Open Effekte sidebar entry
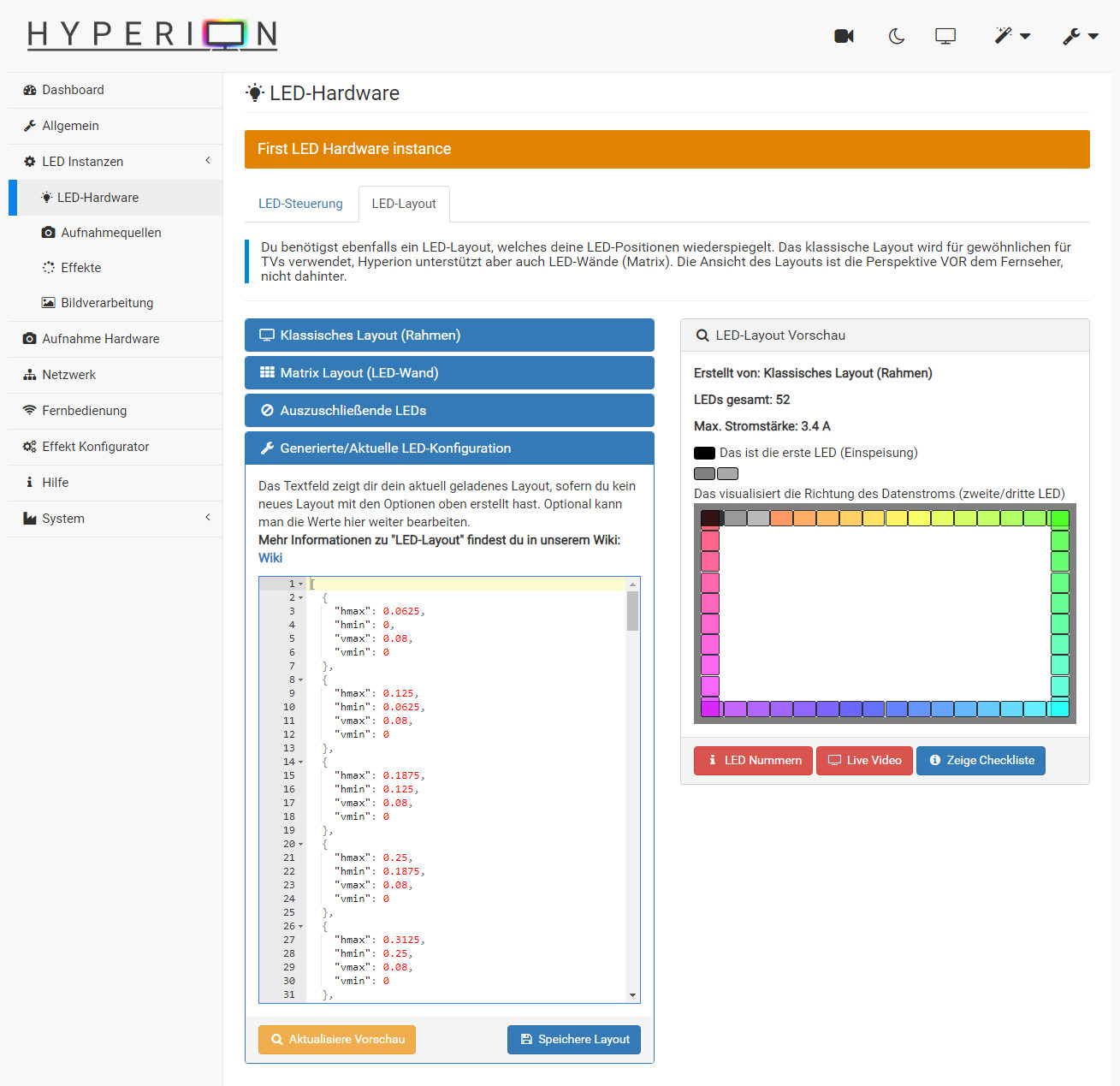Screen dimensions: 1120x1086 tap(116, 268)
